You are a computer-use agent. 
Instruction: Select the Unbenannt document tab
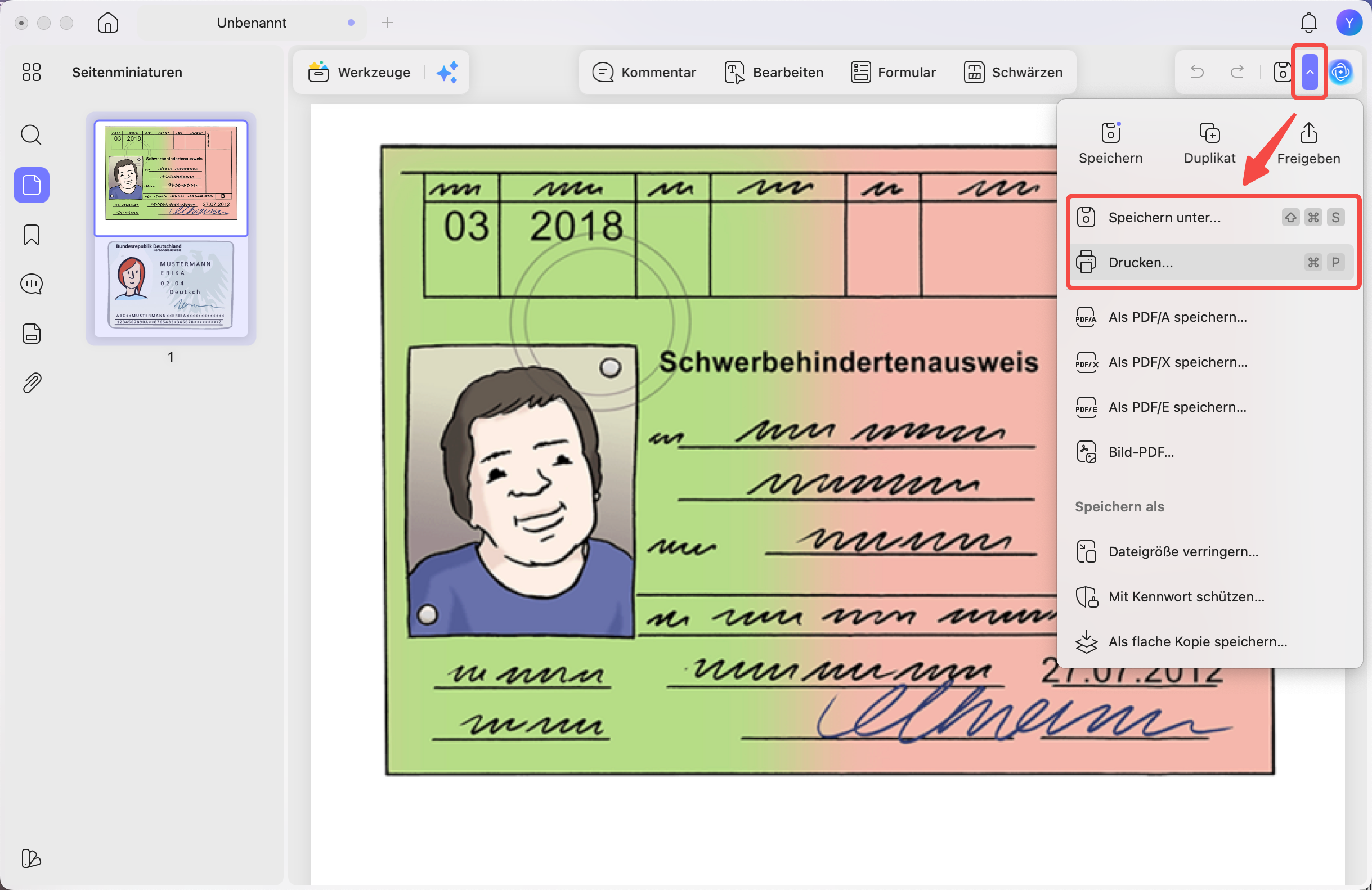point(252,23)
